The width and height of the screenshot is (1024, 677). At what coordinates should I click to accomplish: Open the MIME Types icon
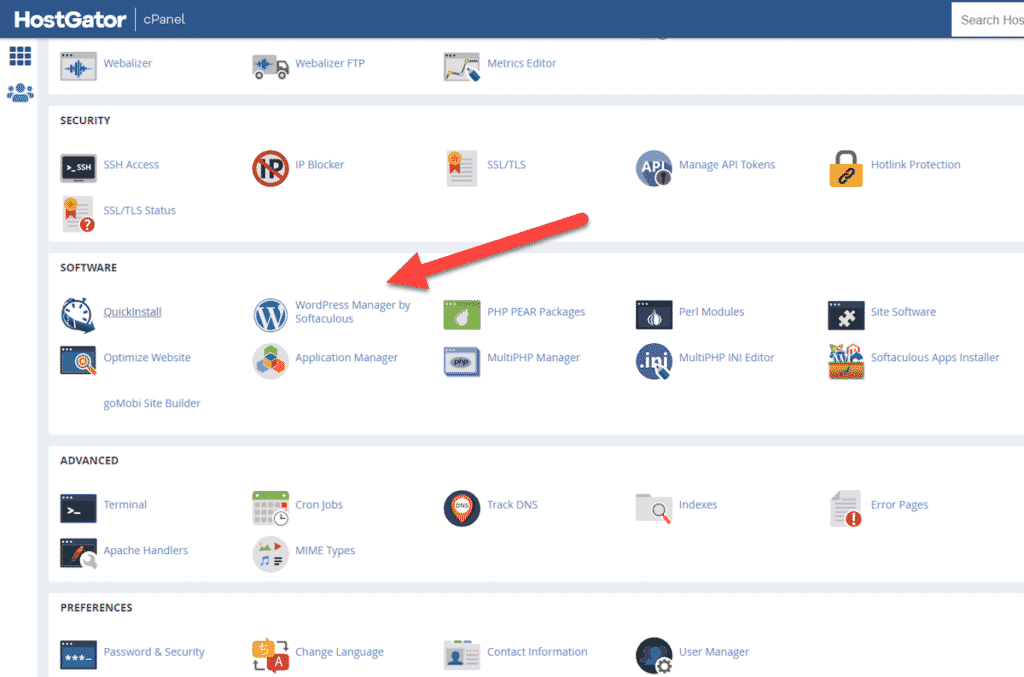coord(270,554)
